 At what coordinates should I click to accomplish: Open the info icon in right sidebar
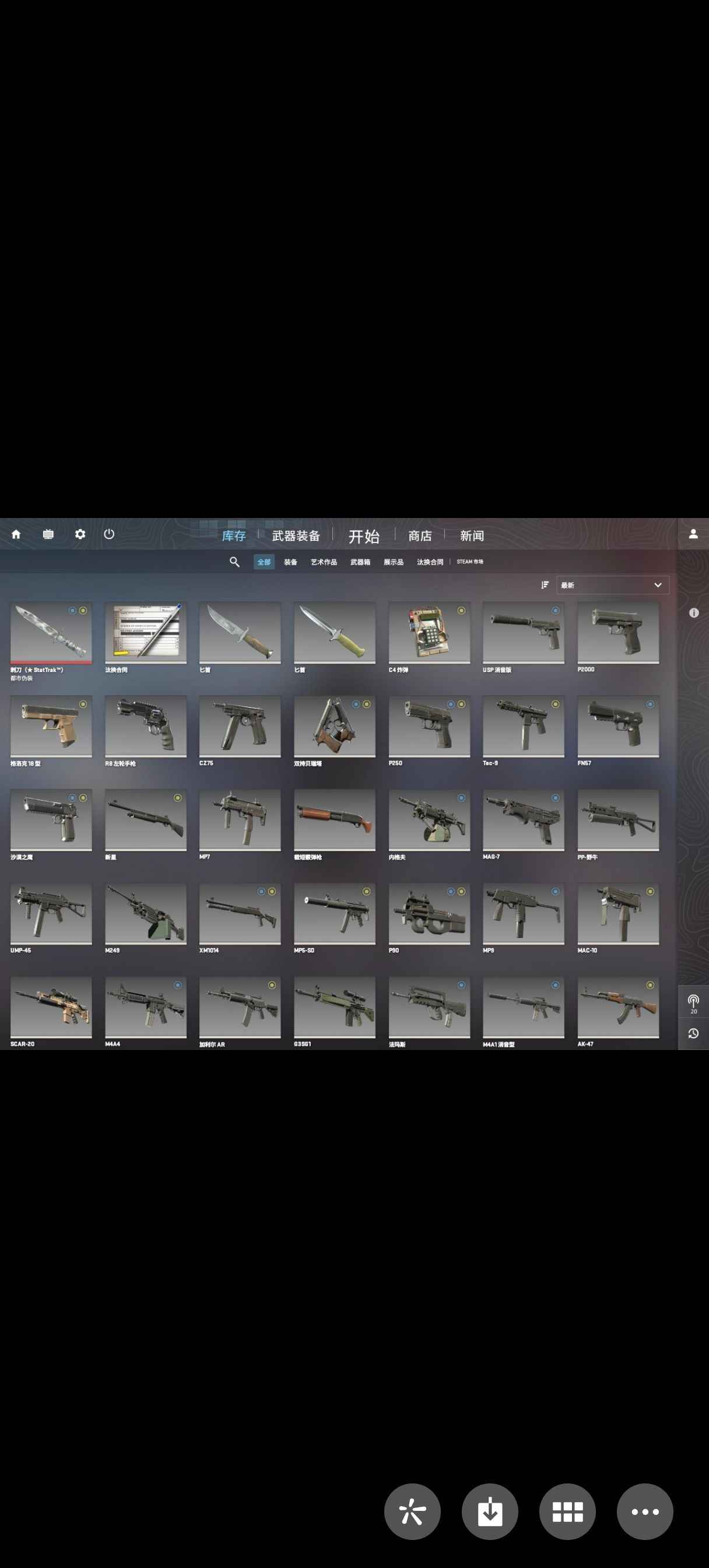694,613
